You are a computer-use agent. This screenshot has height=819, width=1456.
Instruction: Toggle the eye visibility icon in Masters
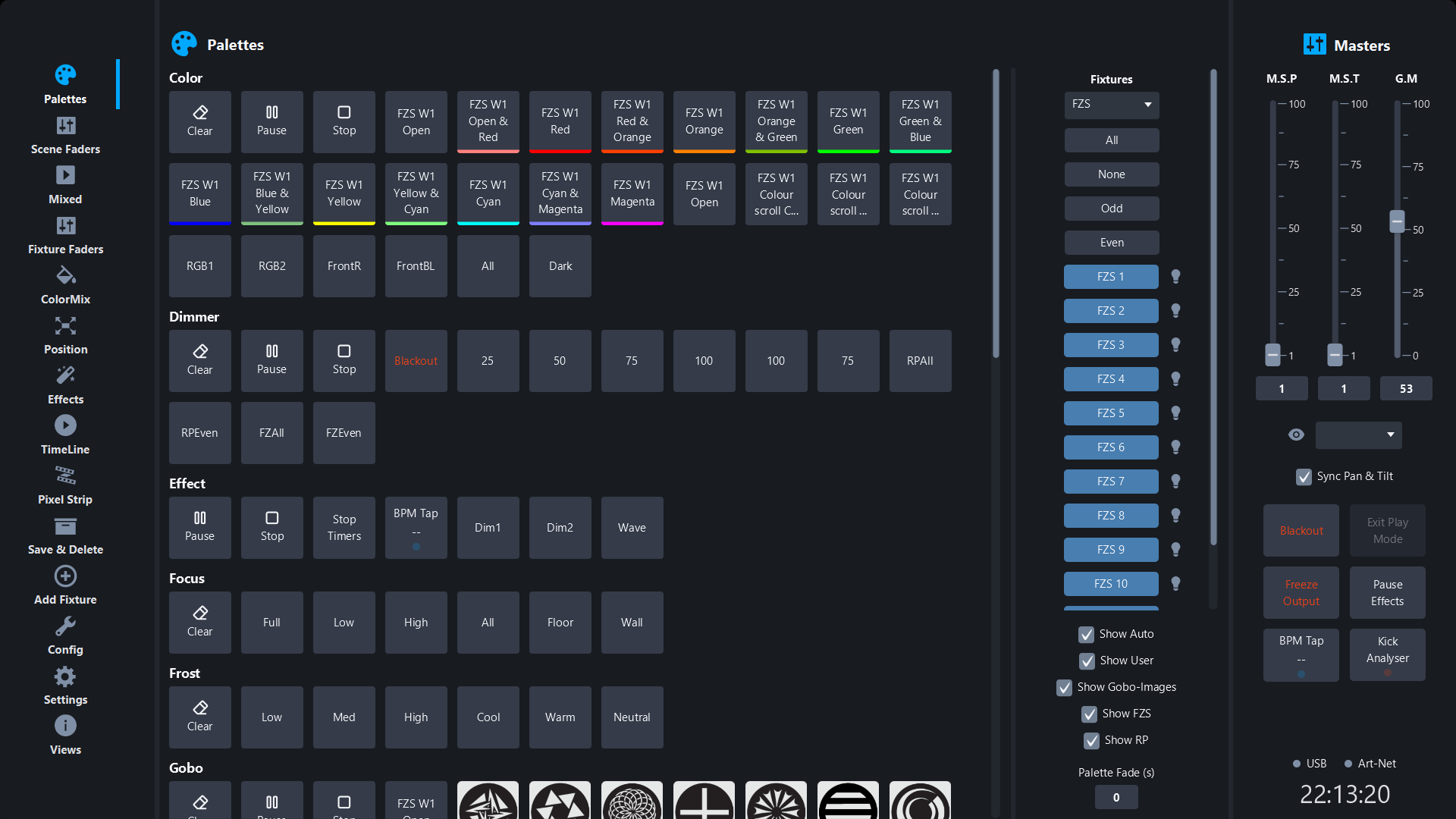pyautogui.click(x=1296, y=435)
